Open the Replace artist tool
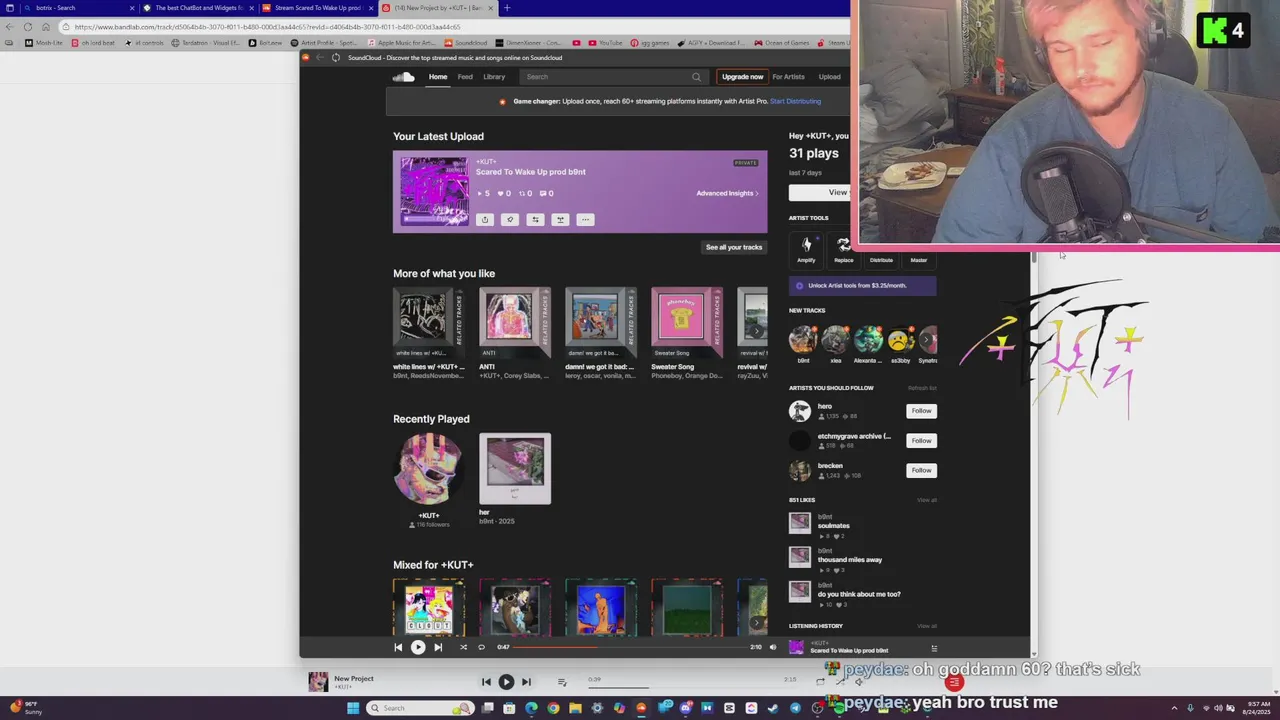Image resolution: width=1280 pixels, height=720 pixels. click(x=844, y=250)
